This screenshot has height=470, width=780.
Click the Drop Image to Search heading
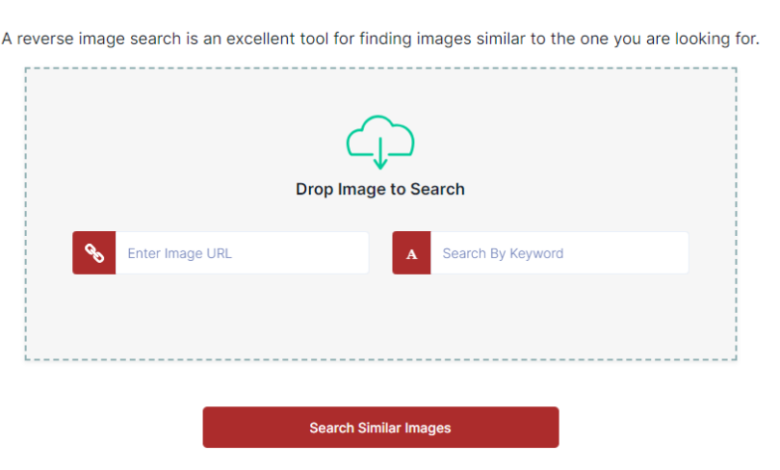pyautogui.click(x=380, y=189)
